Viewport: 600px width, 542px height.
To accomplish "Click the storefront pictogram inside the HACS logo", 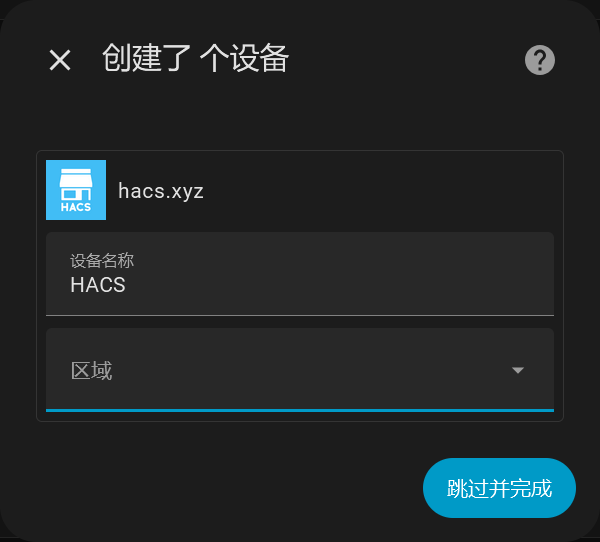I will tap(76, 184).
